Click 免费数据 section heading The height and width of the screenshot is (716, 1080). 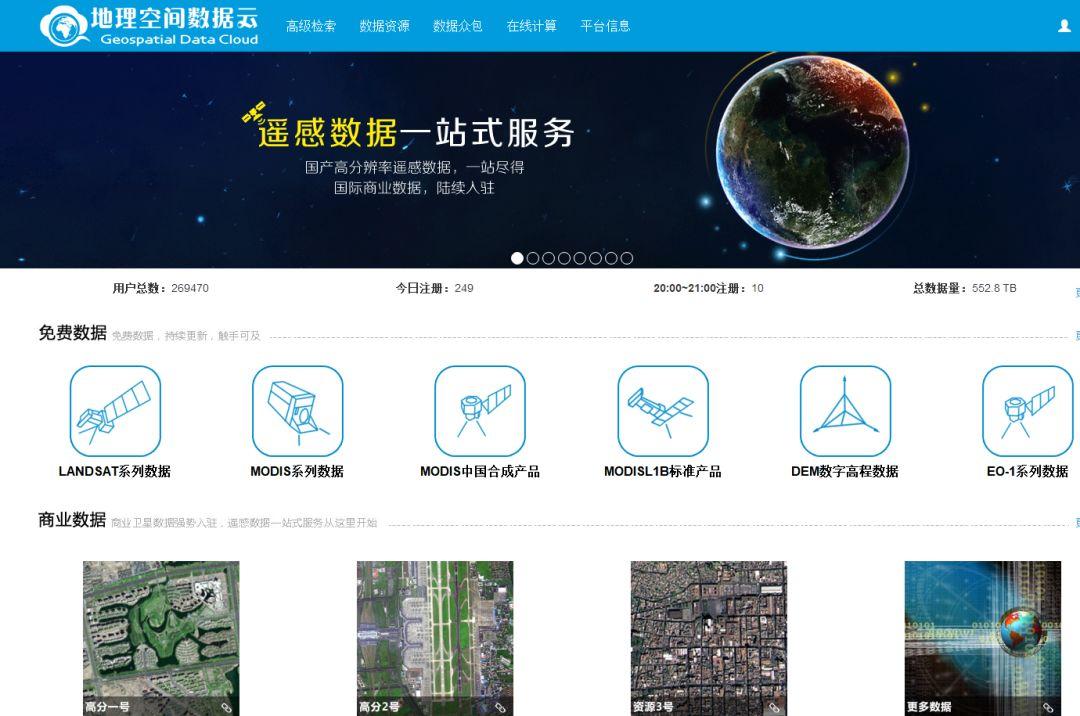[x=72, y=333]
